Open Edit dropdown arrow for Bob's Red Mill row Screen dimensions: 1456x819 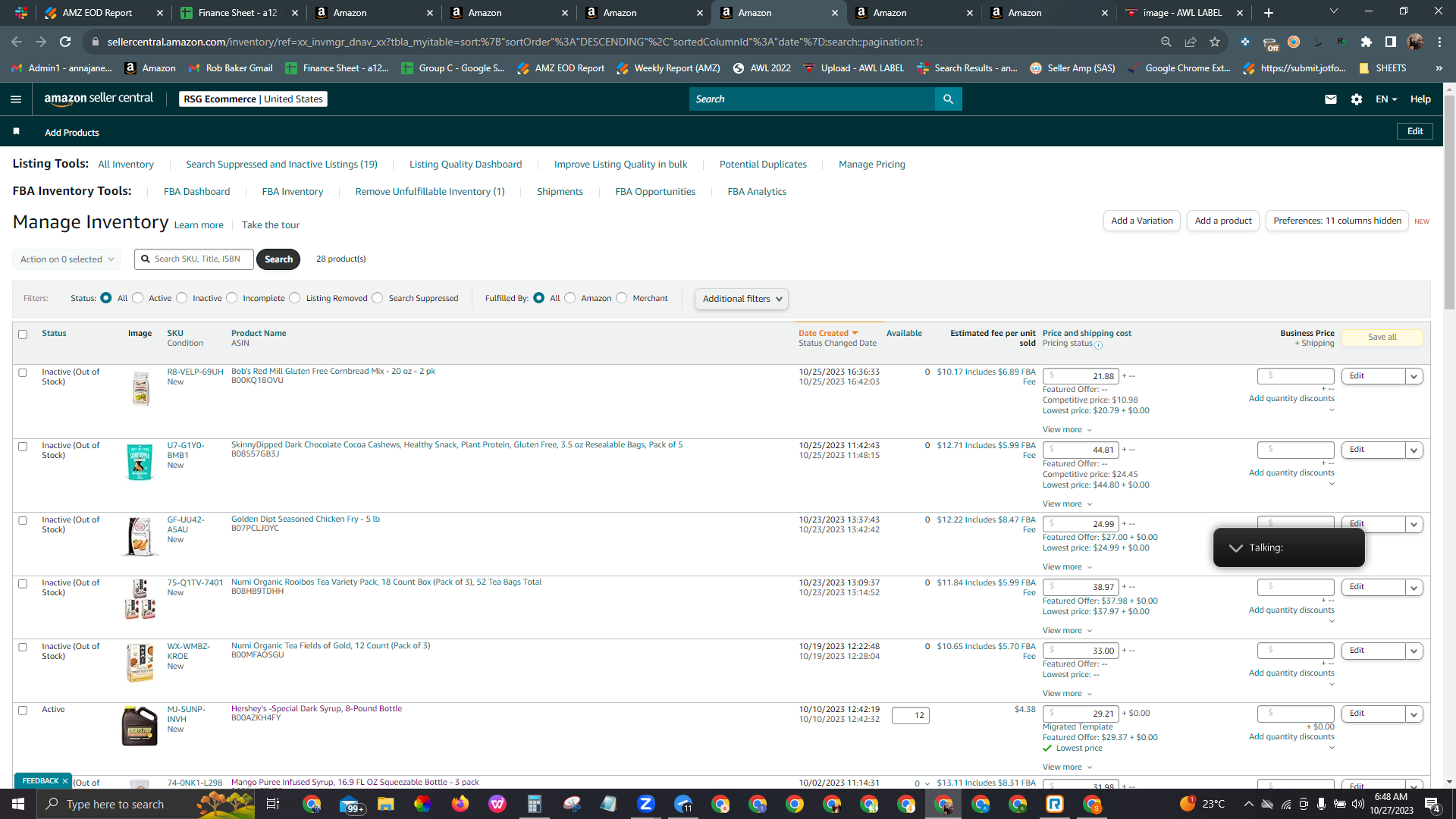(1414, 376)
